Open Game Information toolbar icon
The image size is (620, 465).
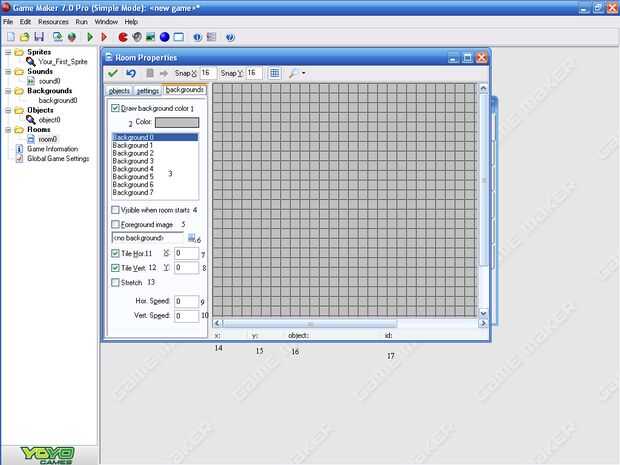197,37
